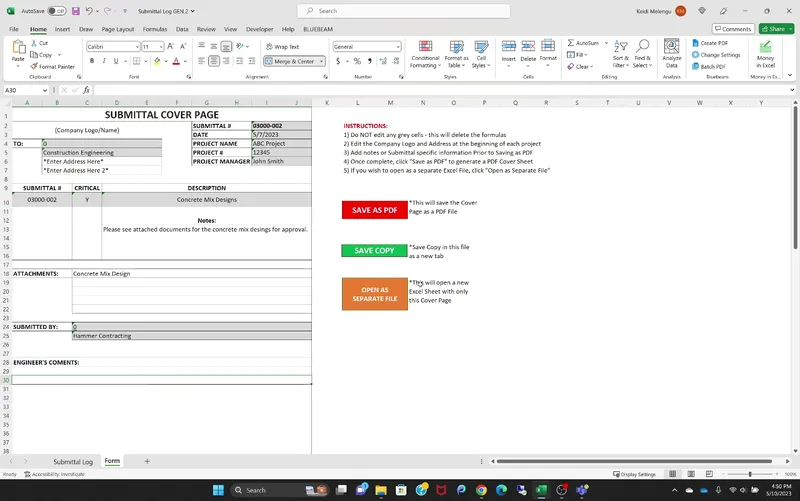Image resolution: width=800 pixels, height=501 pixels.
Task: Open the Fill dropdown
Action: 577,55
